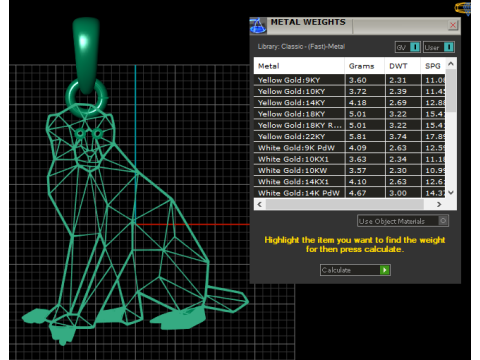Select the White Gold:10KW row

pos(350,170)
